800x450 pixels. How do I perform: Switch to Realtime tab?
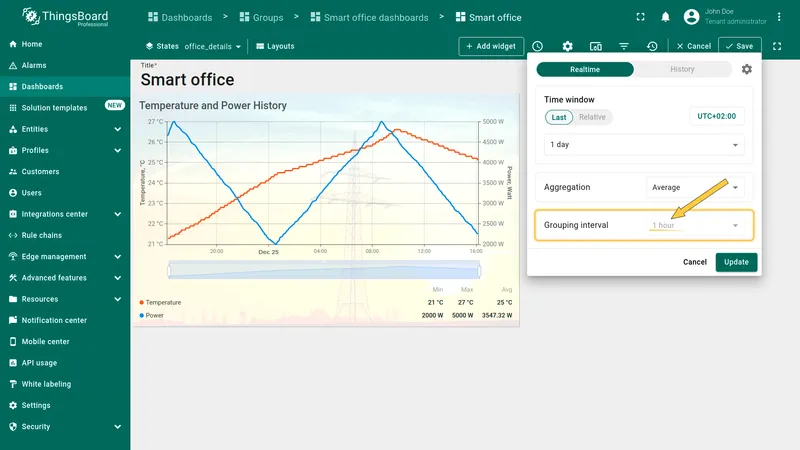point(585,69)
